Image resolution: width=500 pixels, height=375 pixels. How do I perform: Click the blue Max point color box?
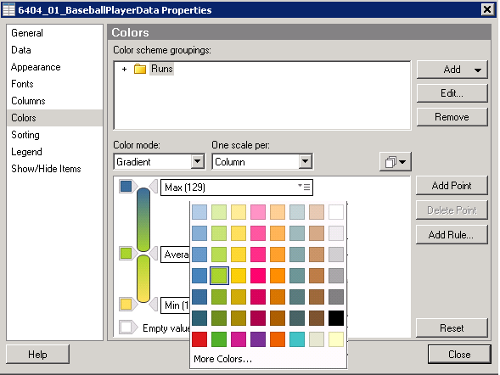click(x=126, y=186)
